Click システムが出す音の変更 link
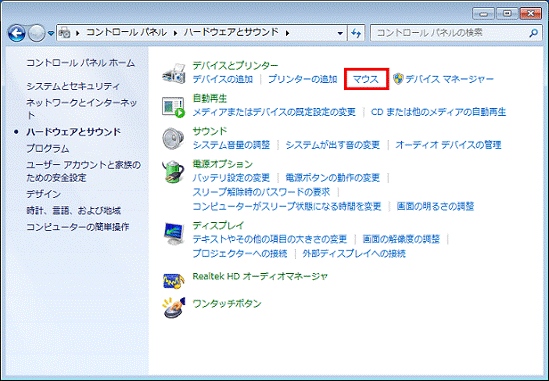The height and width of the screenshot is (381, 549). pos(333,145)
